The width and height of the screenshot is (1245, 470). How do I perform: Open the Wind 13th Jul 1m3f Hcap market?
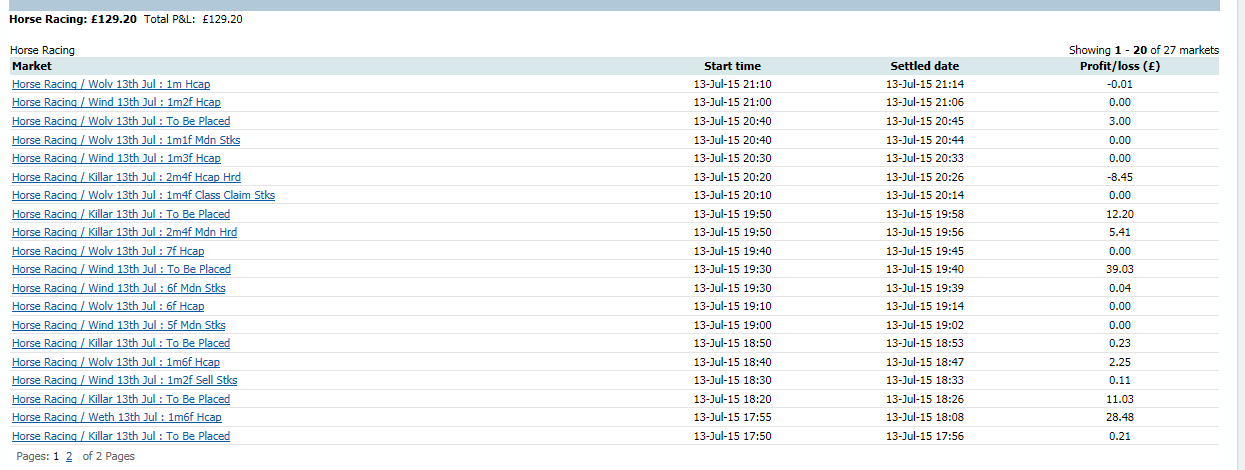(116, 158)
